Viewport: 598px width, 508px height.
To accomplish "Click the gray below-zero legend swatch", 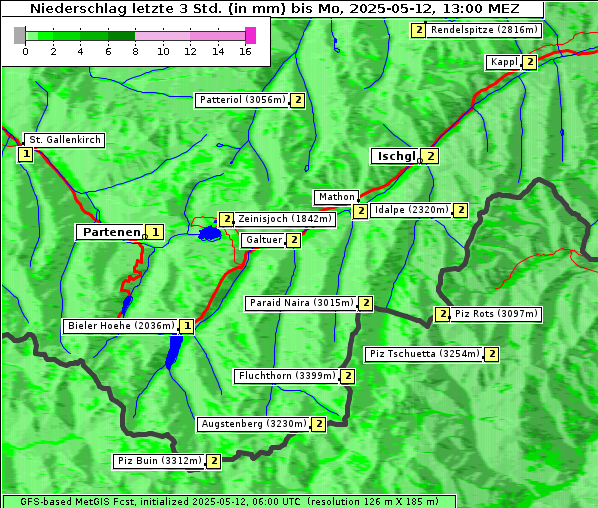I will (x=19, y=35).
